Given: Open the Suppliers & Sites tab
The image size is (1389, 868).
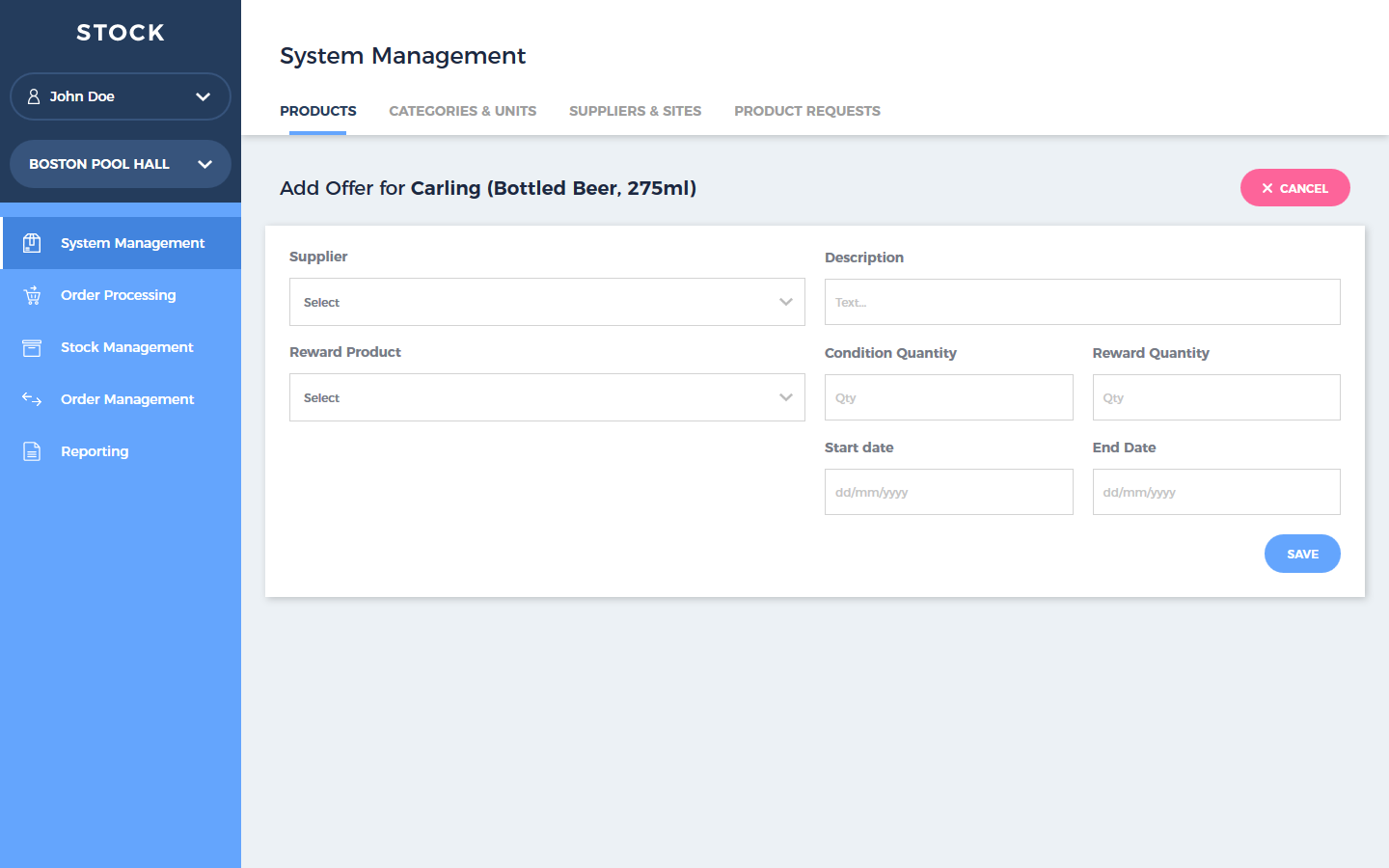Looking at the screenshot, I should 635,111.
